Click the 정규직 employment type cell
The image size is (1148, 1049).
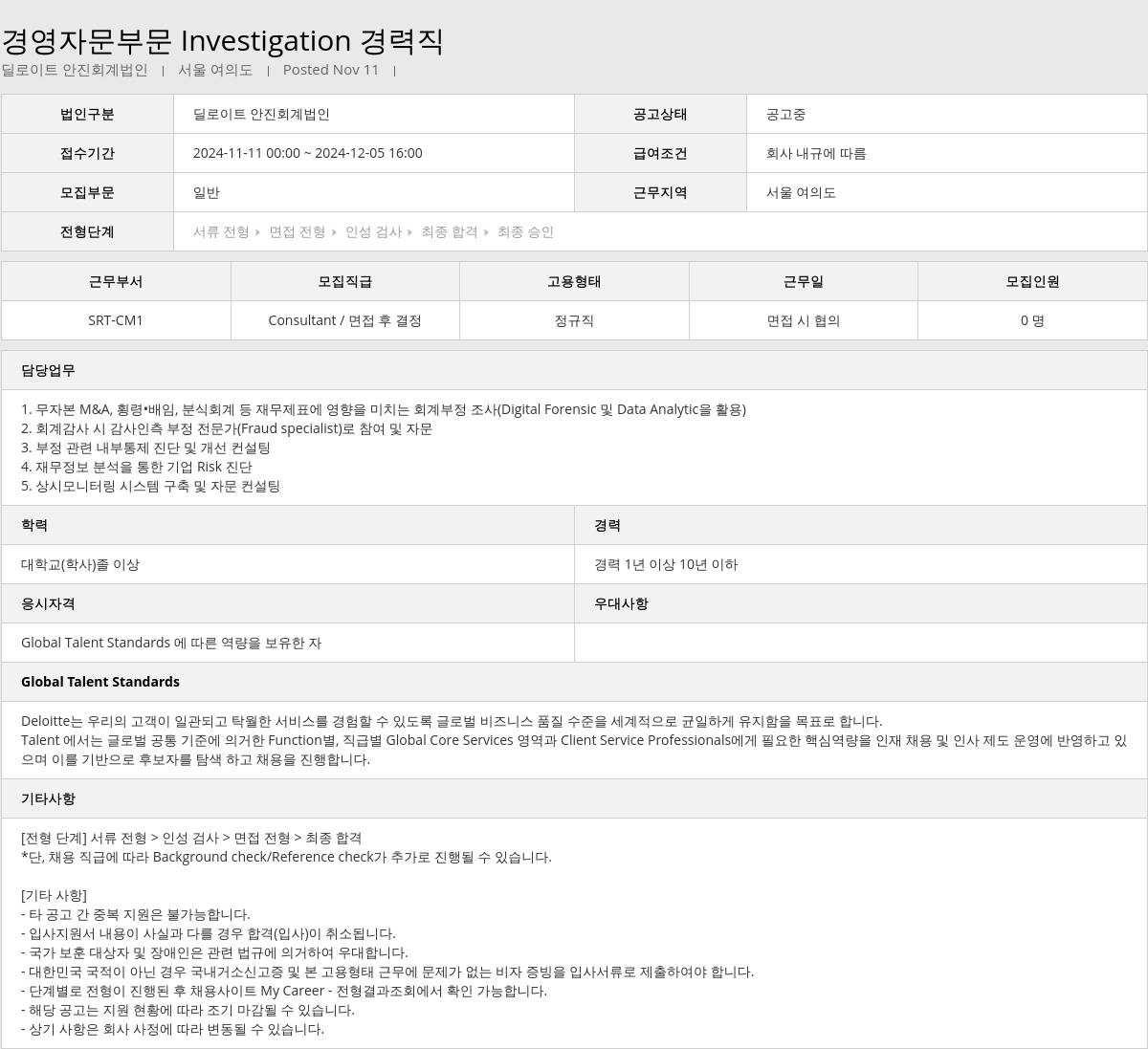(x=574, y=320)
